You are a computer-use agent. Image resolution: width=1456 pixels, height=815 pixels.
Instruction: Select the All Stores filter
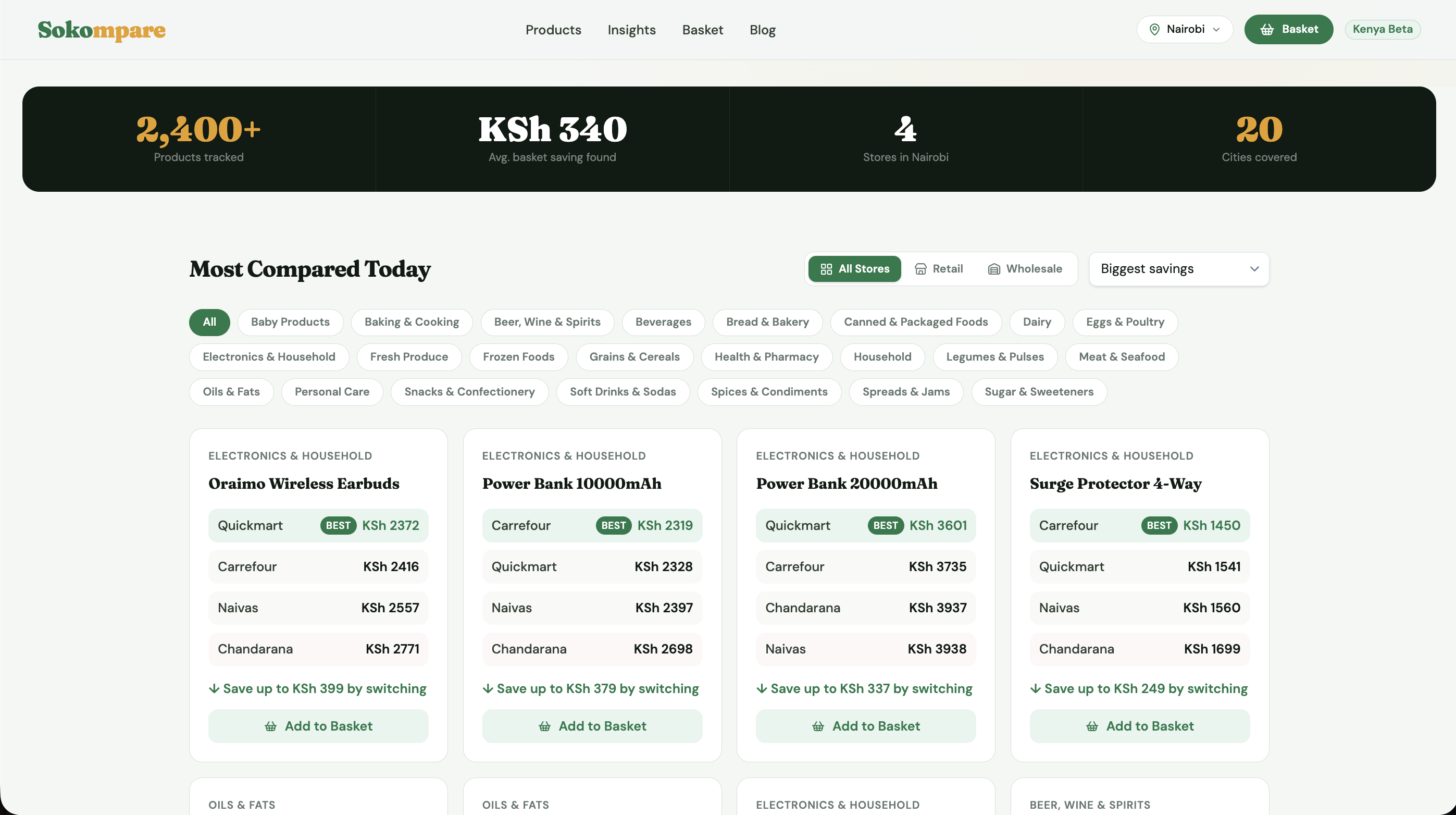click(855, 269)
